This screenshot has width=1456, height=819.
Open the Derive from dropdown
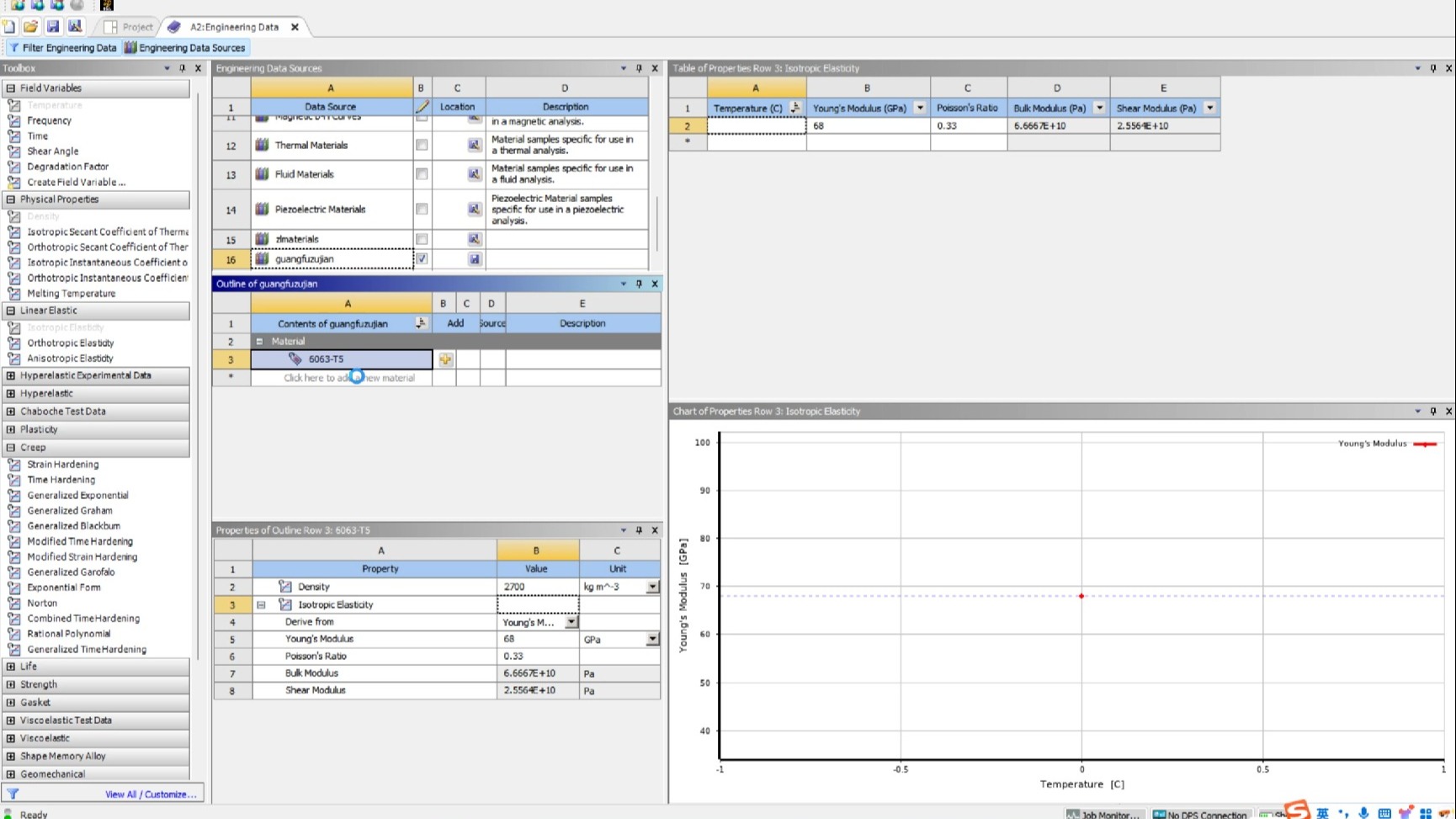tap(571, 622)
